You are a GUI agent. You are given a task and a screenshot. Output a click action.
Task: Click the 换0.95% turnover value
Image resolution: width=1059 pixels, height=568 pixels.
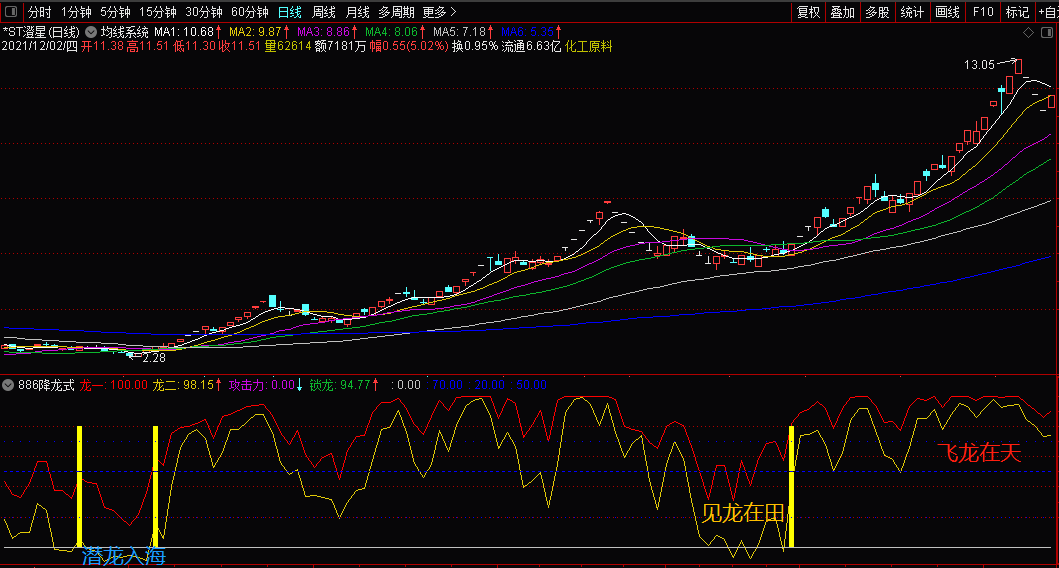tap(475, 46)
